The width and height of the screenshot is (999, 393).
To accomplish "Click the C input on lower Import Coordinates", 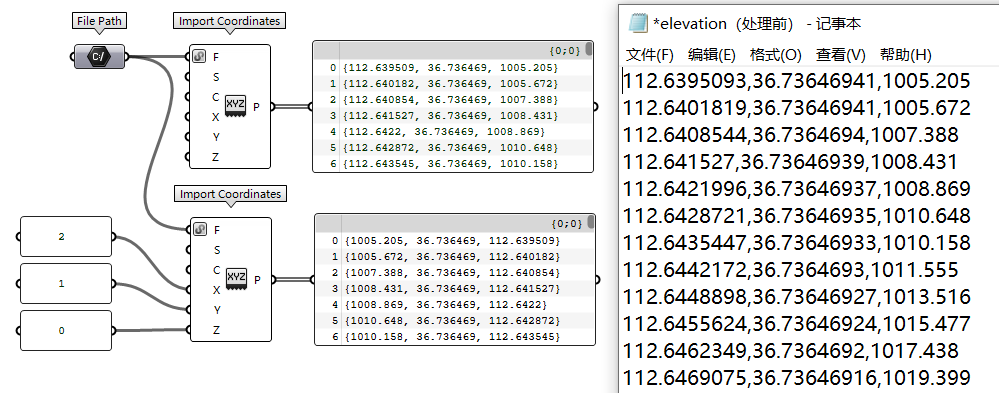I will click(217, 269).
